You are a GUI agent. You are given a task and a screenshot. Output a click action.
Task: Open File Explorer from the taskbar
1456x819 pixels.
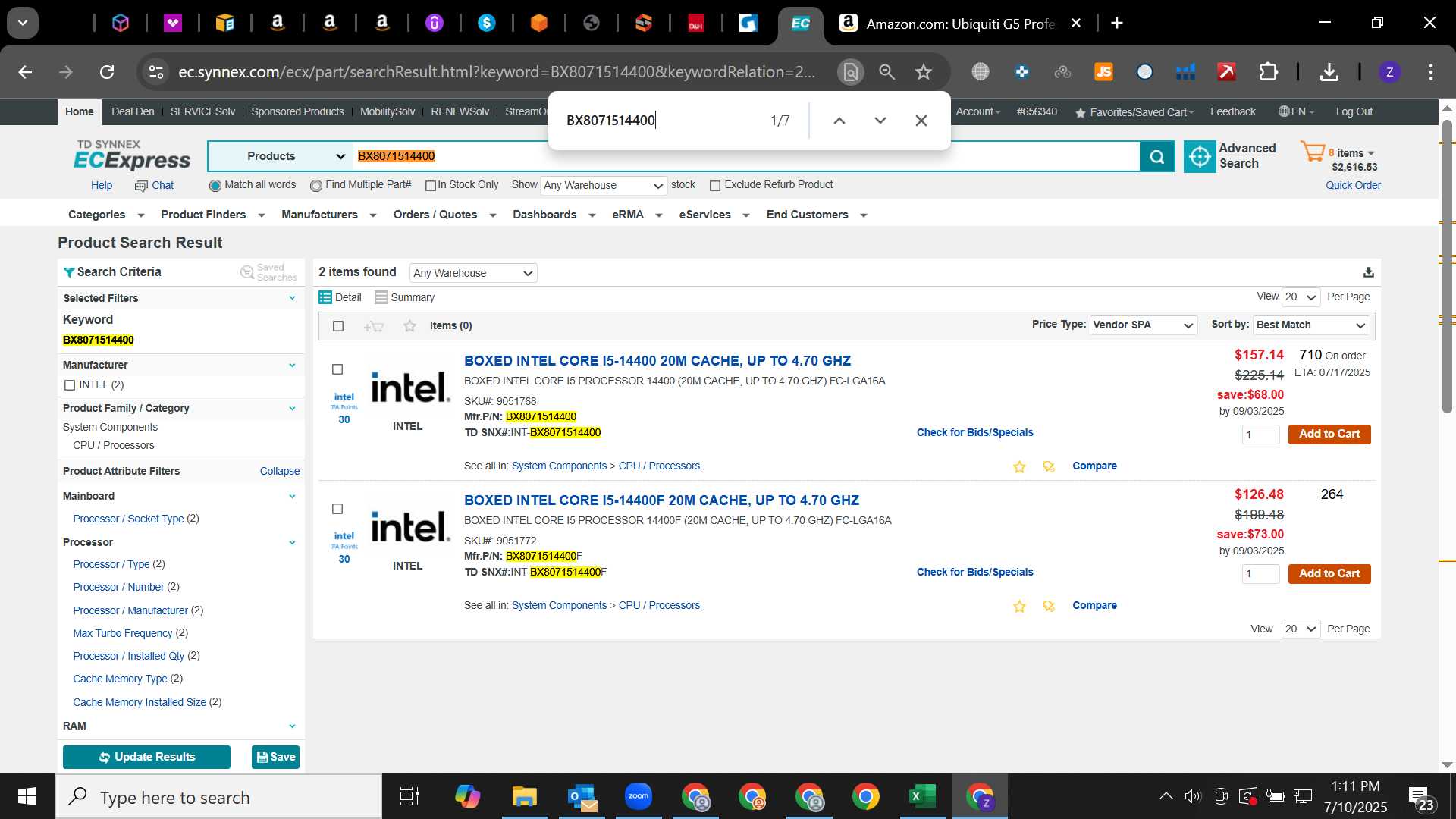525,796
